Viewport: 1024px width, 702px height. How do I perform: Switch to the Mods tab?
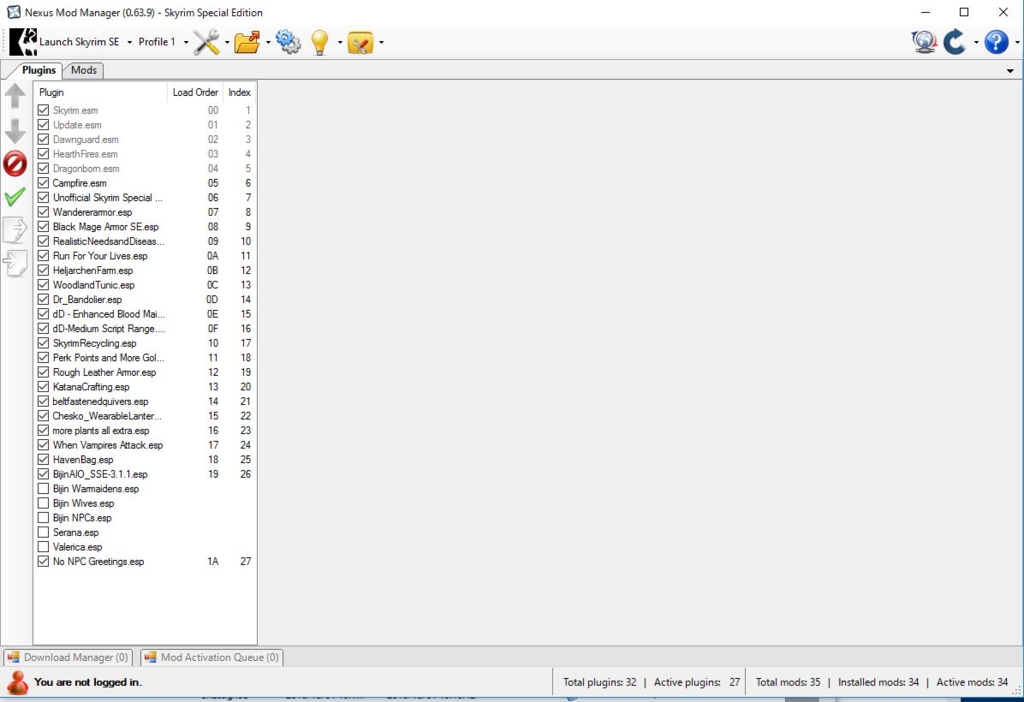click(x=84, y=70)
